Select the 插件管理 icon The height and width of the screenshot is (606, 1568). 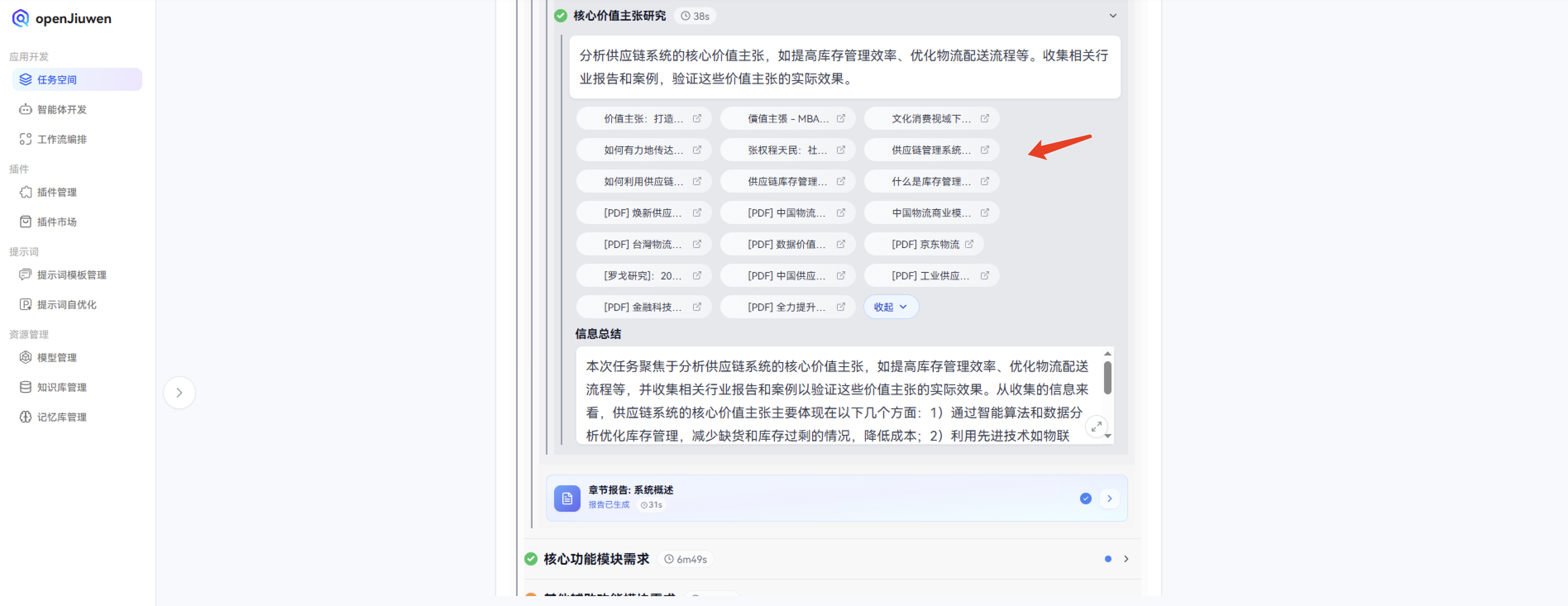pos(25,192)
